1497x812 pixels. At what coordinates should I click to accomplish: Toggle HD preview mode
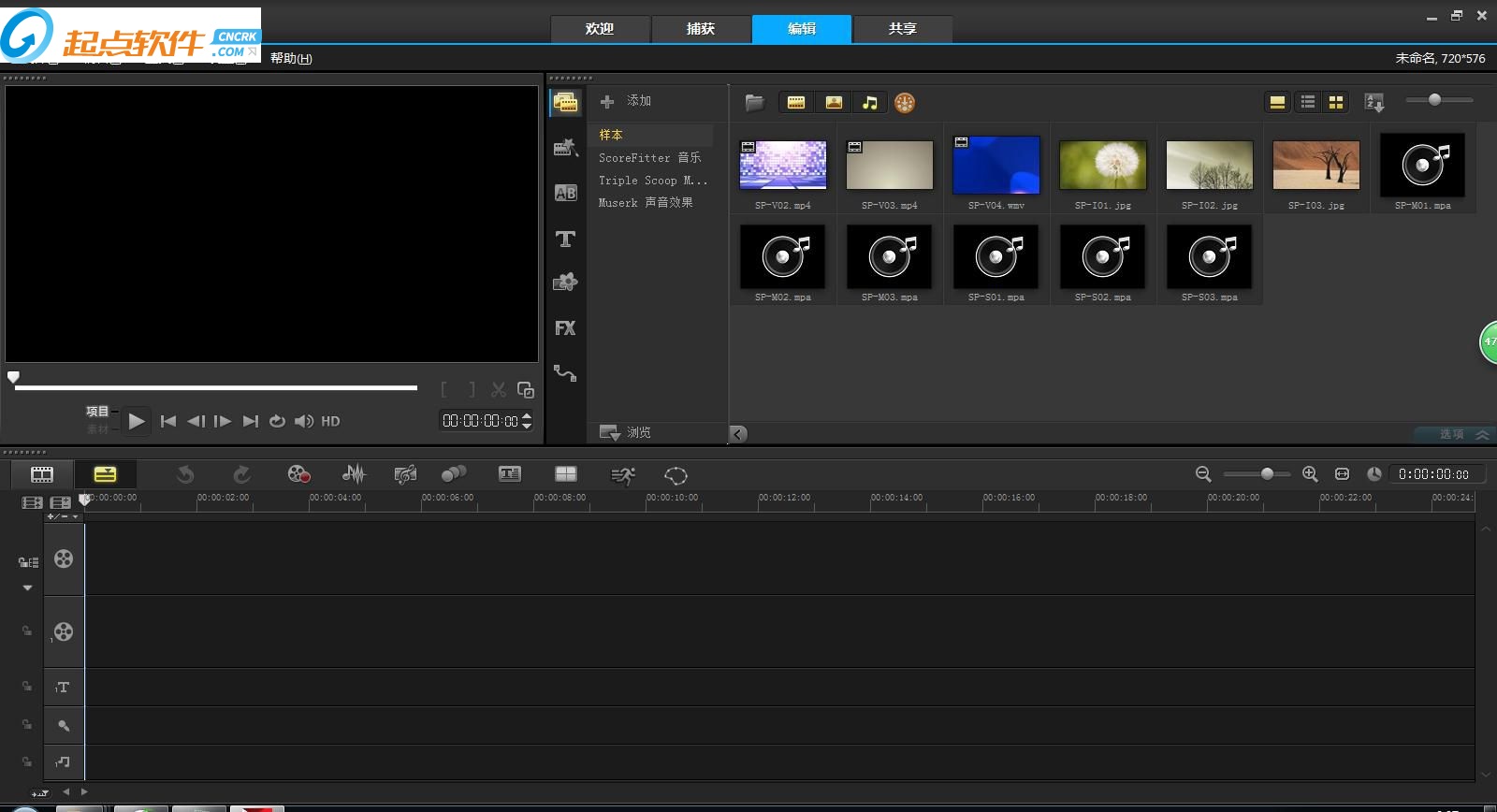tap(330, 422)
